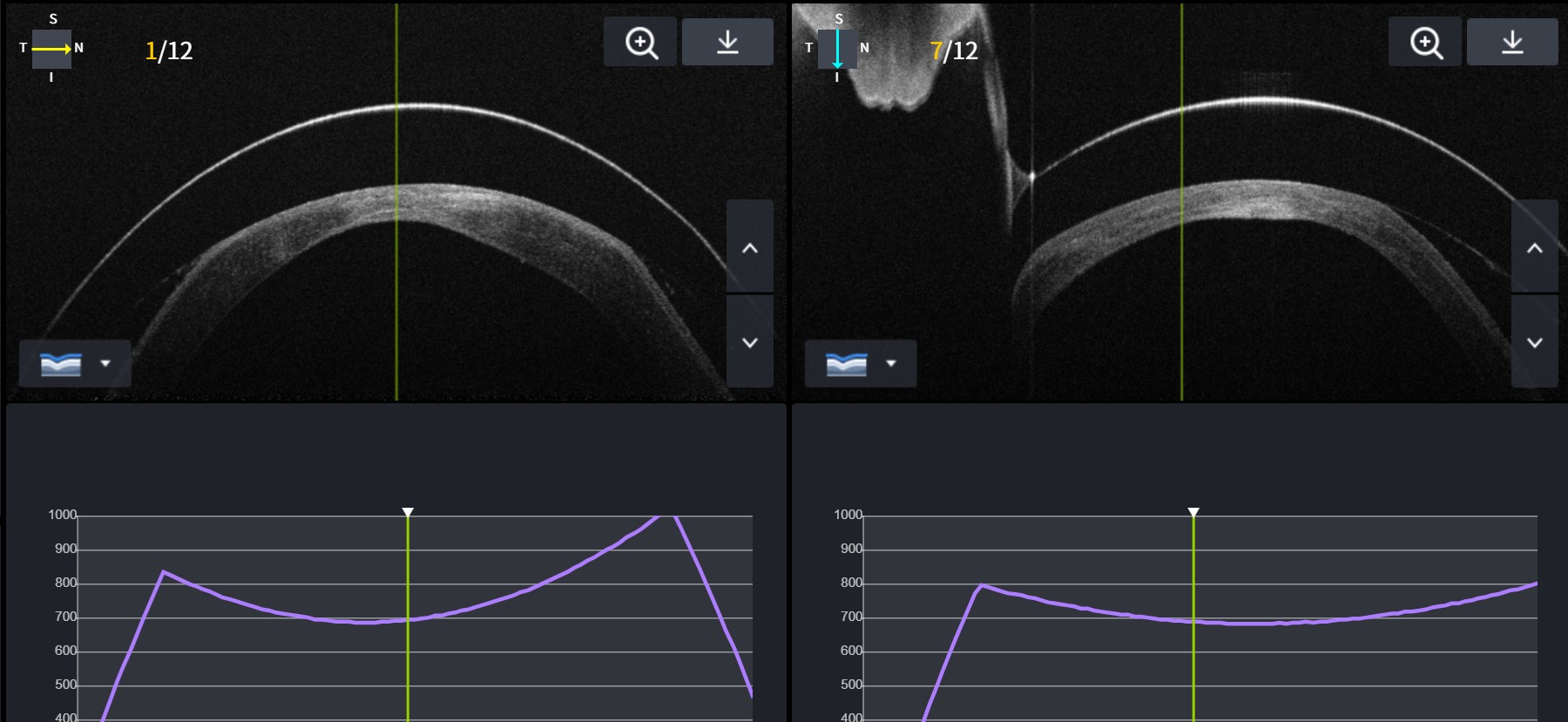Click the T-to-N horizontal scan direction icon
Viewport: 1568px width, 722px height.
point(51,49)
